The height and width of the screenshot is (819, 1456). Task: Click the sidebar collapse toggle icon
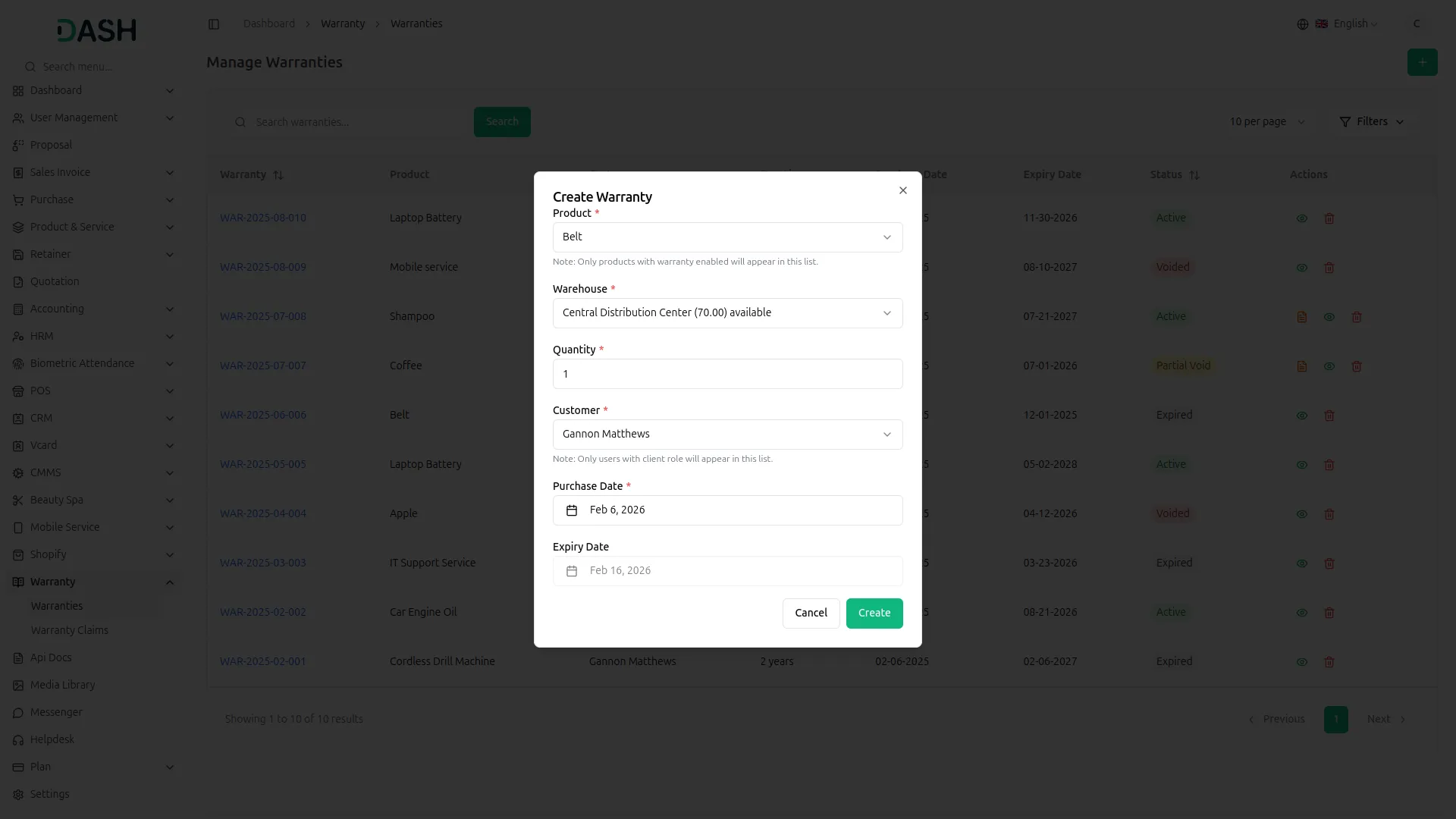pos(214,24)
